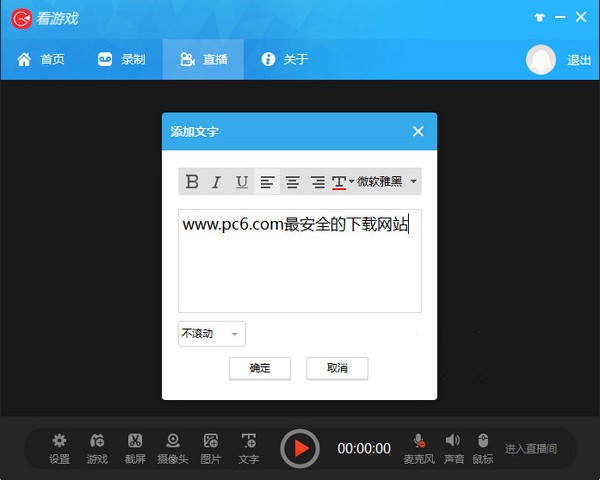Viewport: 600px width, 480px height.
Task: Open the text color dropdown arrow
Action: point(351,182)
